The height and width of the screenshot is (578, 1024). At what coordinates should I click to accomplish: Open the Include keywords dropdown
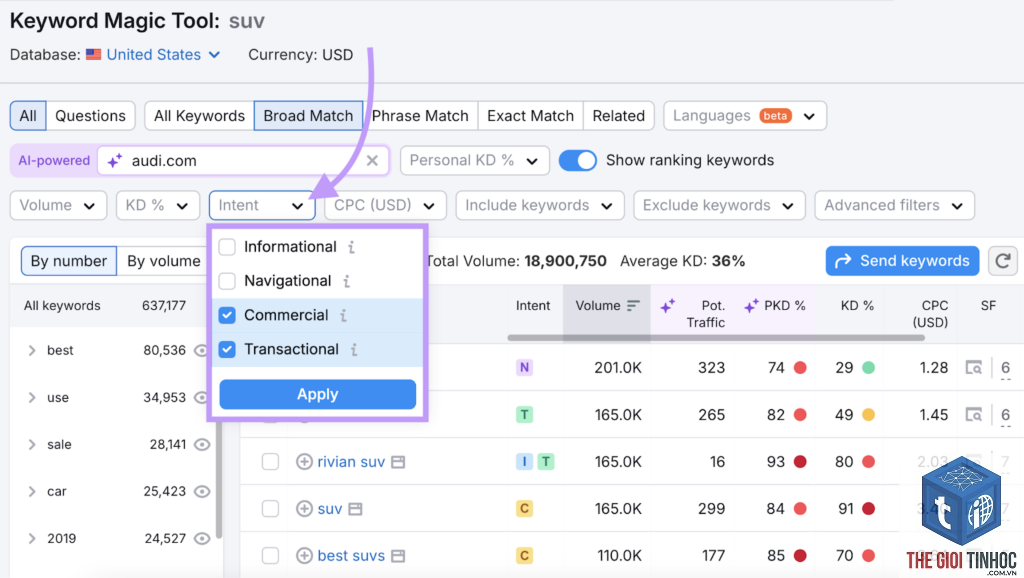tap(539, 206)
